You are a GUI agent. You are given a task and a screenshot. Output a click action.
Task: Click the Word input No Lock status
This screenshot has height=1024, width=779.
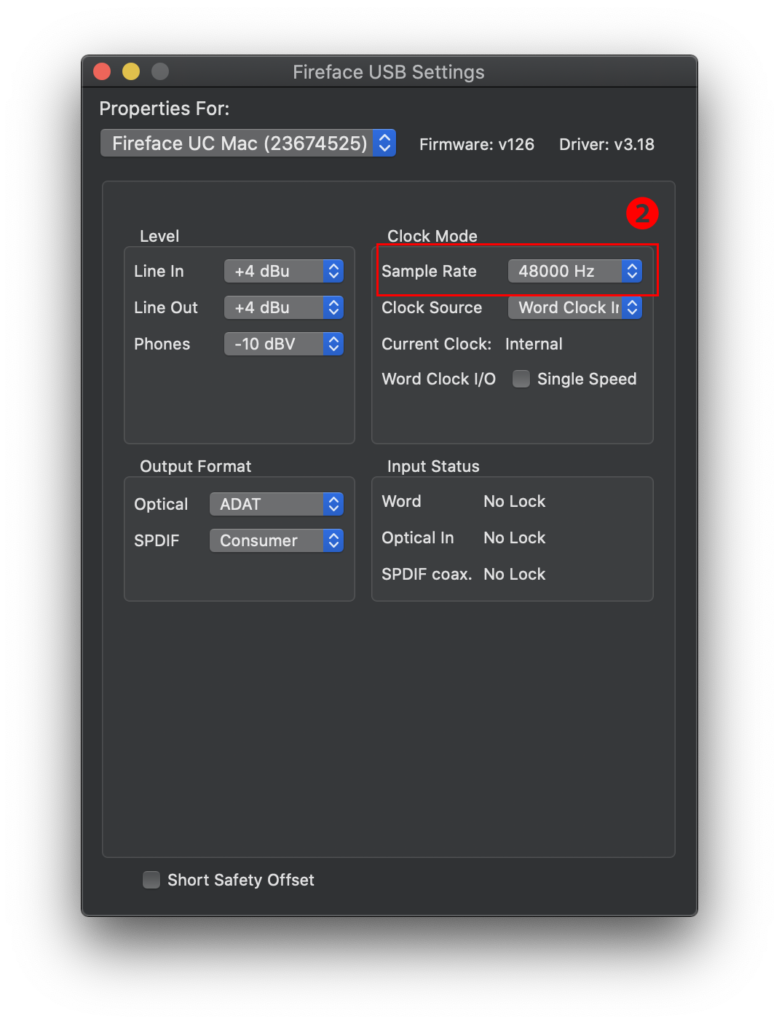click(x=514, y=501)
